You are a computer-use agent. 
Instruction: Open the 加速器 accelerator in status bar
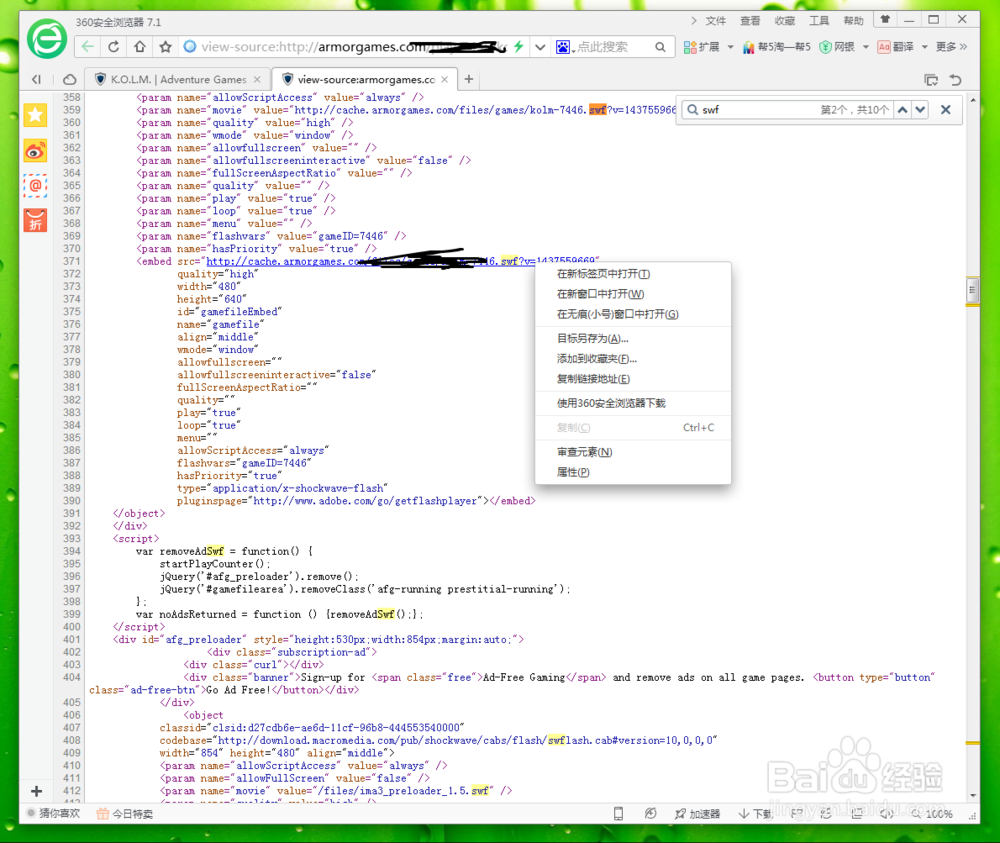697,814
